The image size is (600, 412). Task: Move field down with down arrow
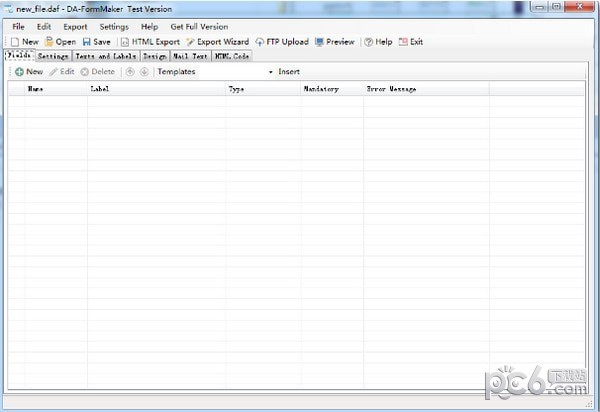click(x=144, y=72)
